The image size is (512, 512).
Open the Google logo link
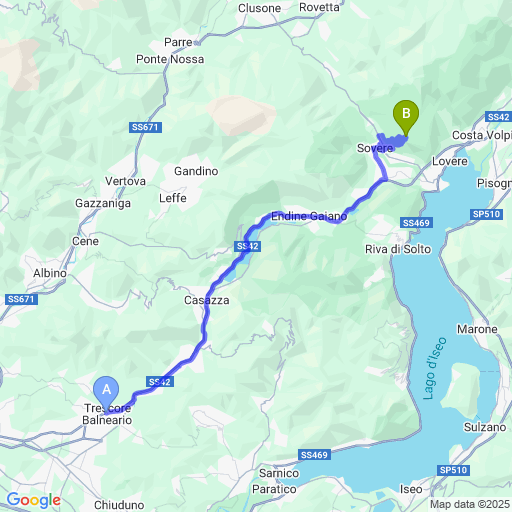pyautogui.click(x=34, y=500)
